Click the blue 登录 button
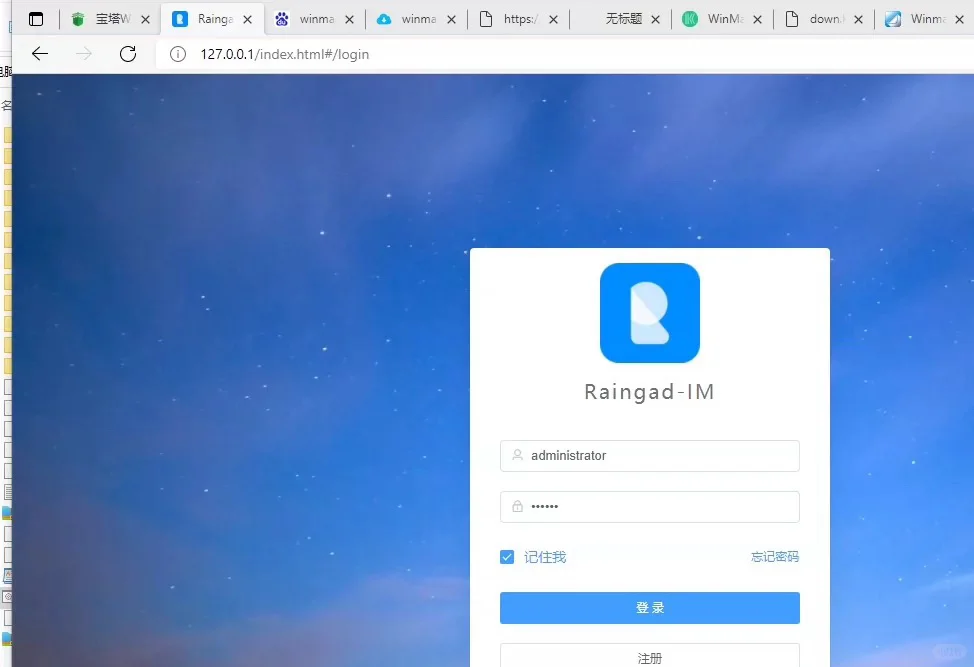 pyautogui.click(x=650, y=608)
